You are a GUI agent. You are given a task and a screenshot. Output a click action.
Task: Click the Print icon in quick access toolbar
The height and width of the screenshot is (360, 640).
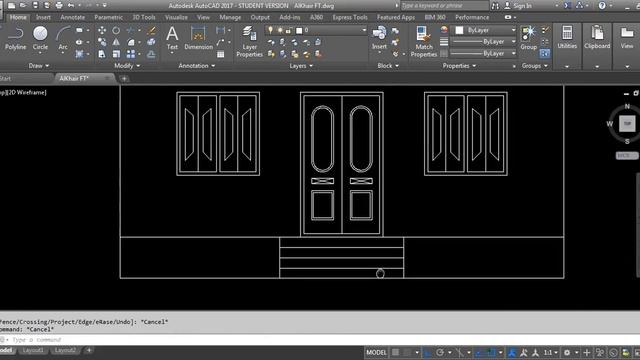tap(59, 6)
